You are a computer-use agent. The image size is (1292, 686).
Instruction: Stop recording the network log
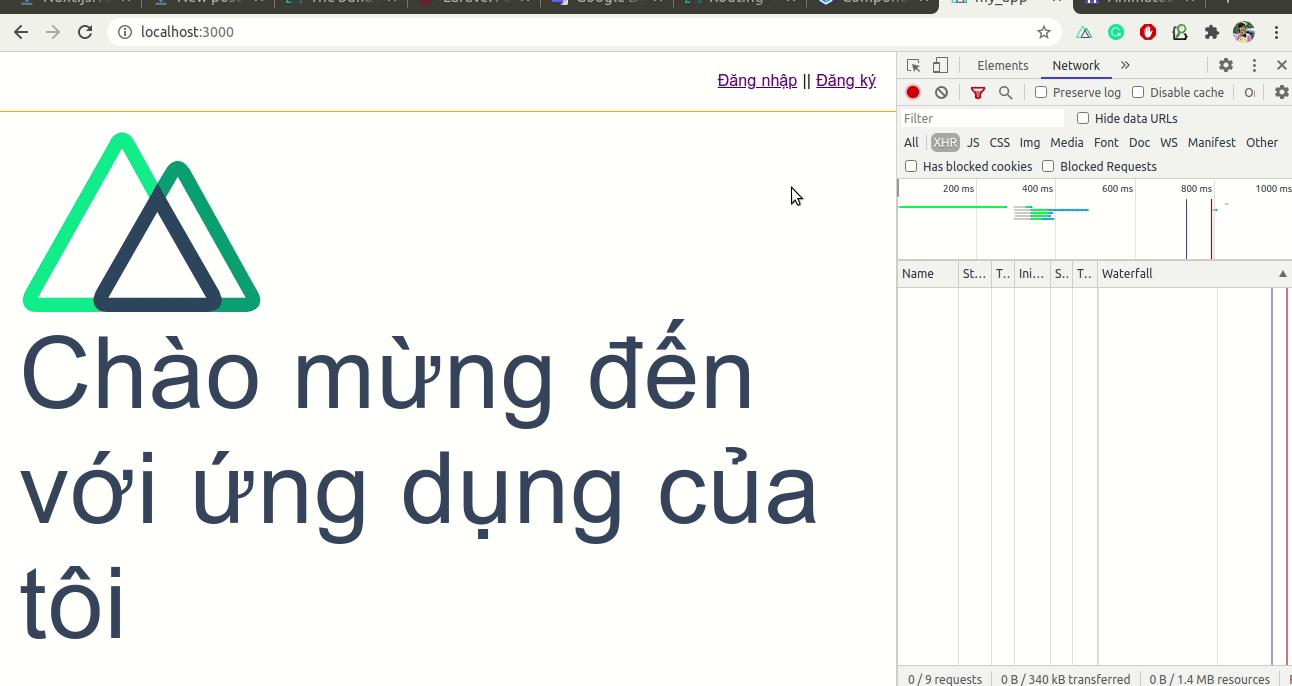(x=913, y=92)
